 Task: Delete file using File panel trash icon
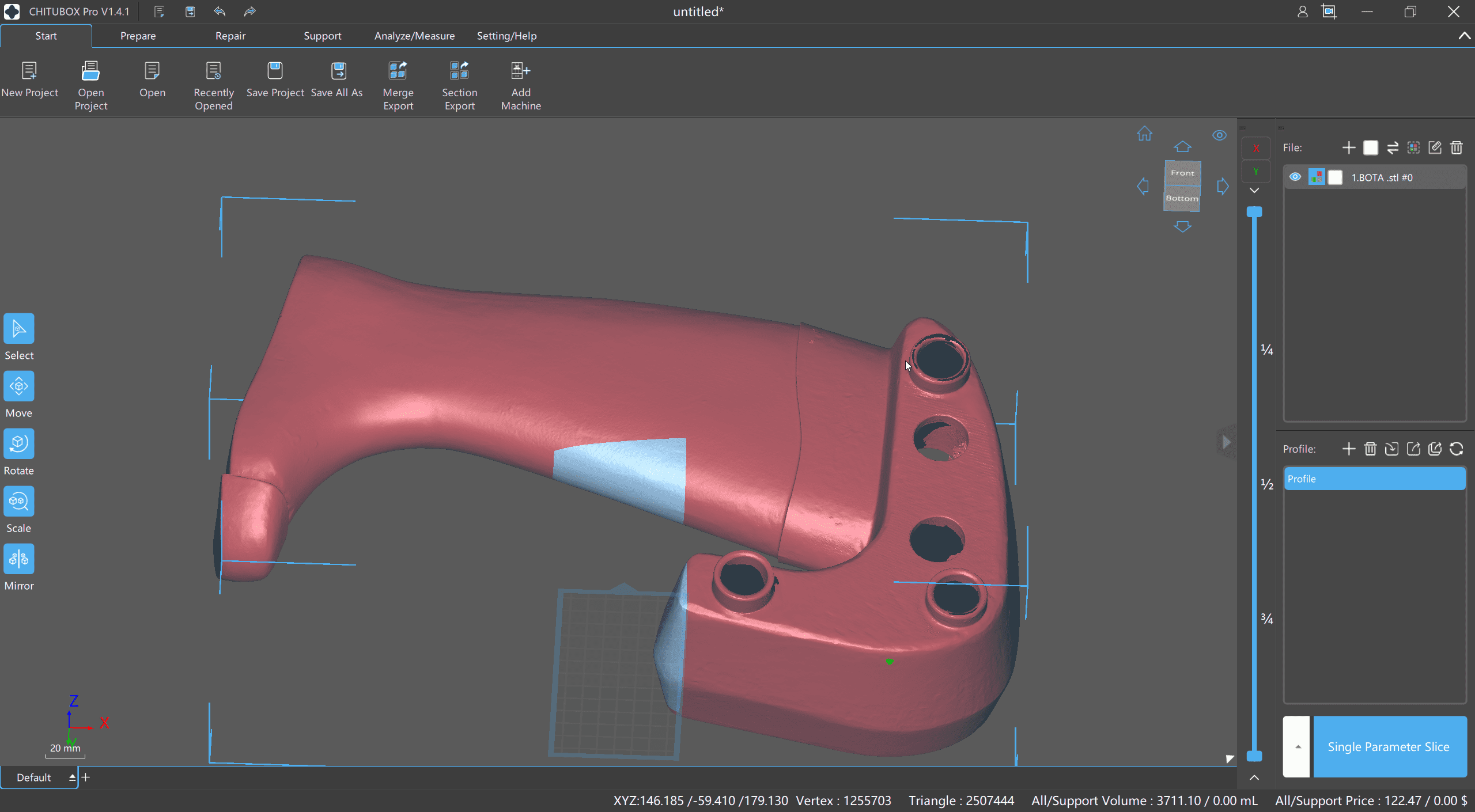[1457, 148]
